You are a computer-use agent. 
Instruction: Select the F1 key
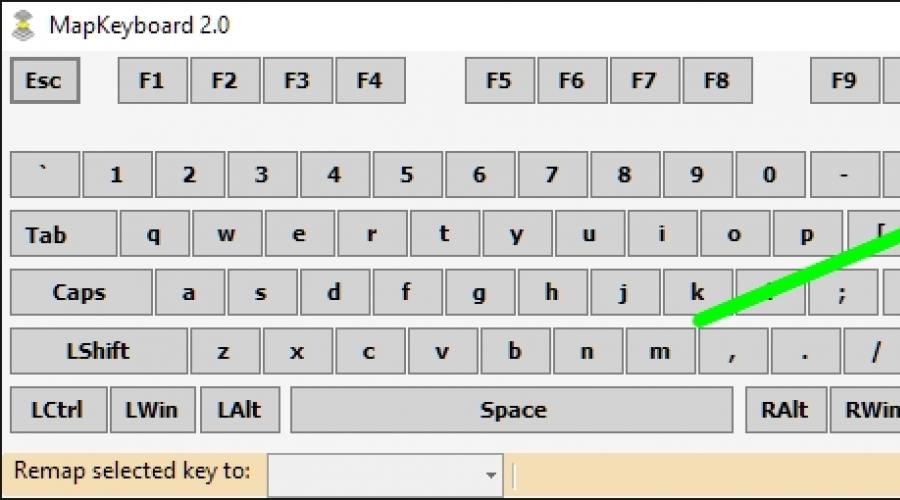(152, 81)
